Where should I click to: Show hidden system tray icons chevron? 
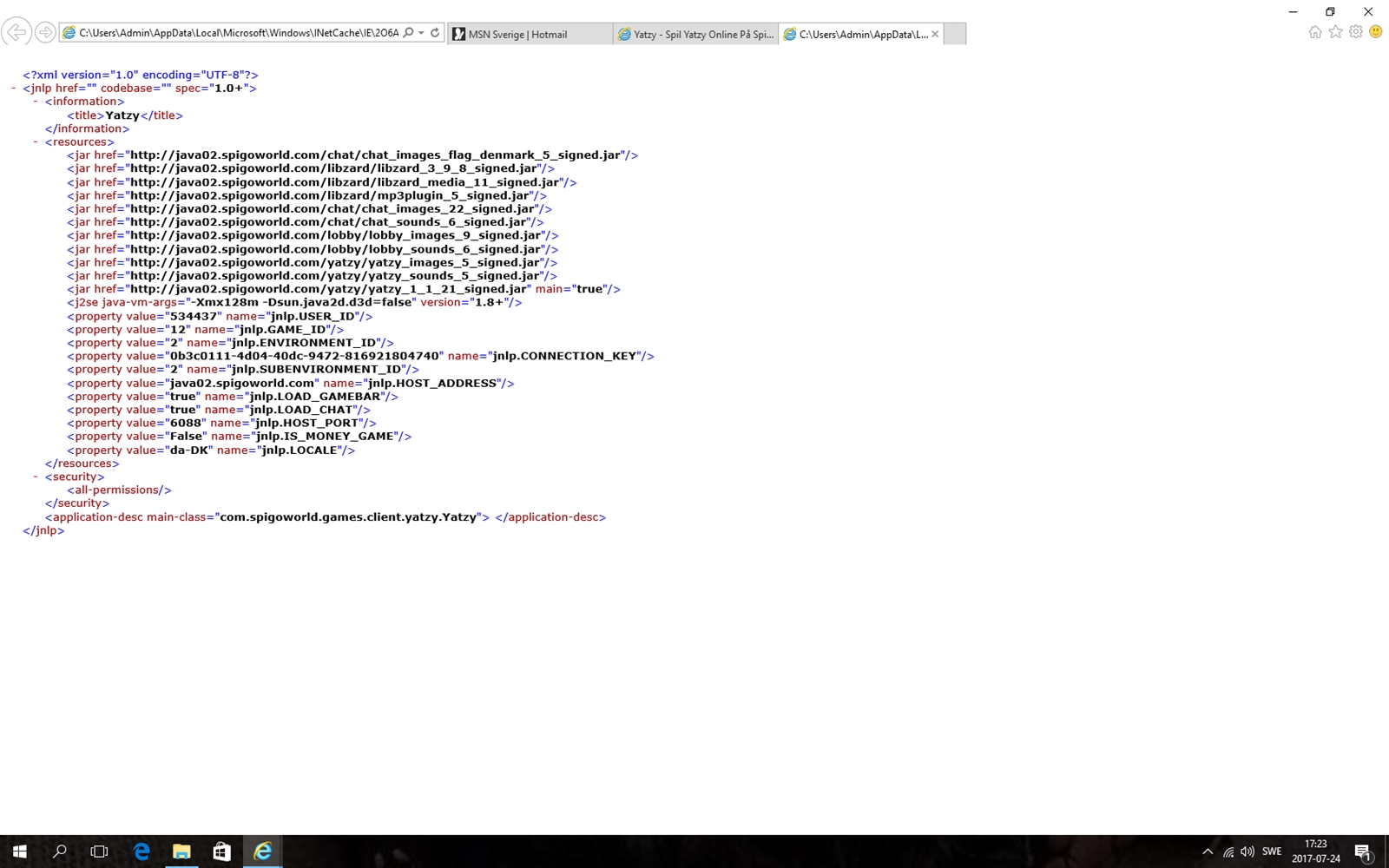(x=1207, y=852)
